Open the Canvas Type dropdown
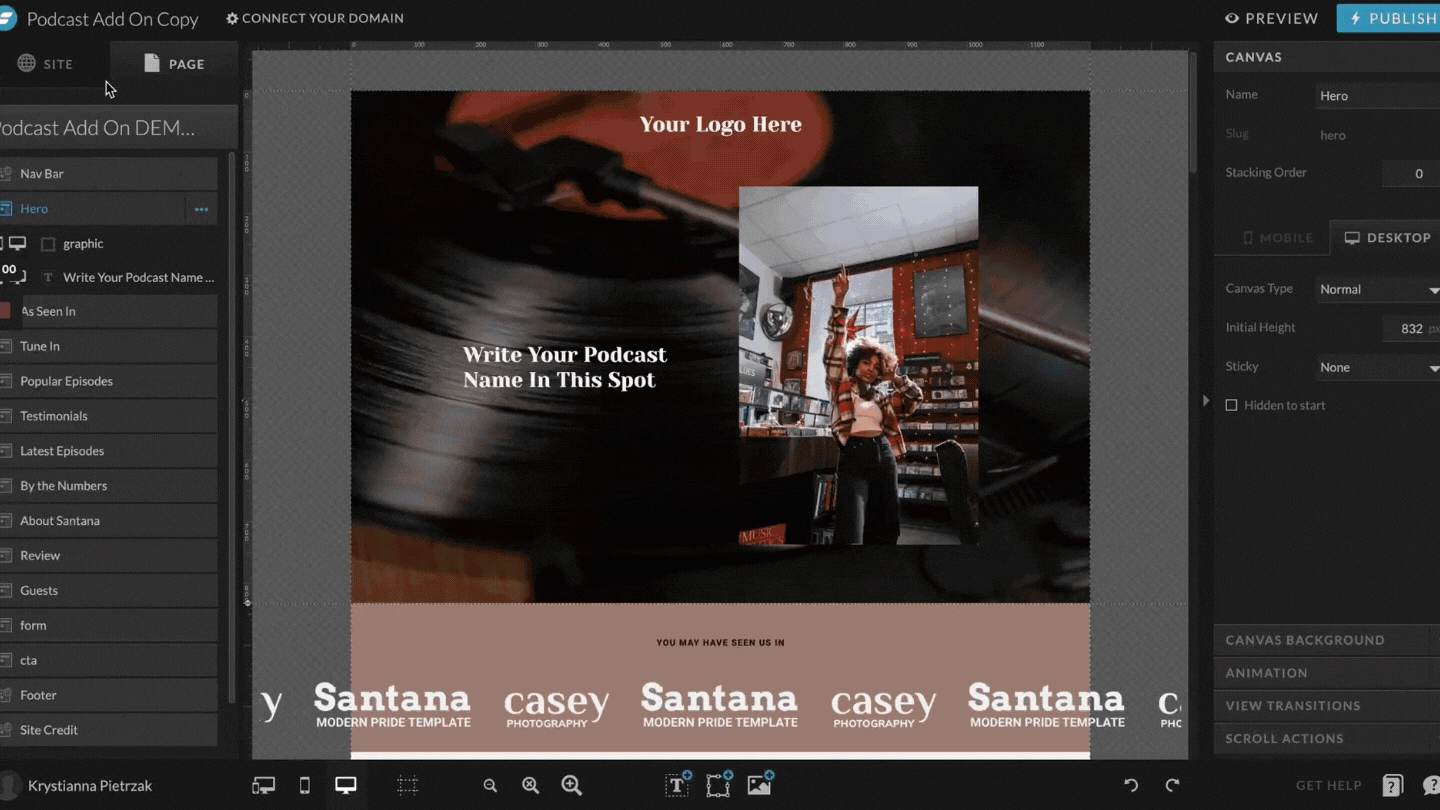Image resolution: width=1440 pixels, height=810 pixels. (1378, 289)
